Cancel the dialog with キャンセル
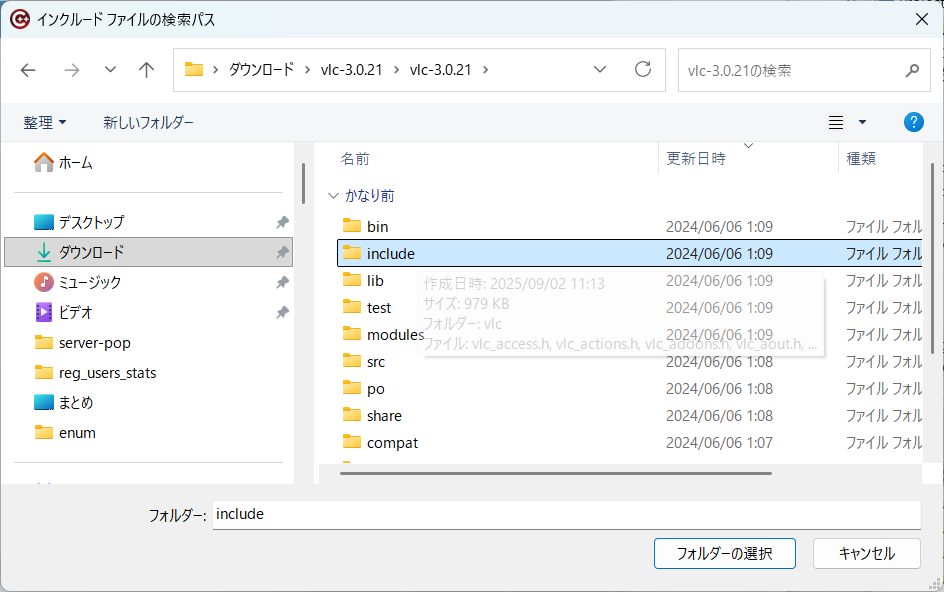The height and width of the screenshot is (592, 944). point(866,553)
